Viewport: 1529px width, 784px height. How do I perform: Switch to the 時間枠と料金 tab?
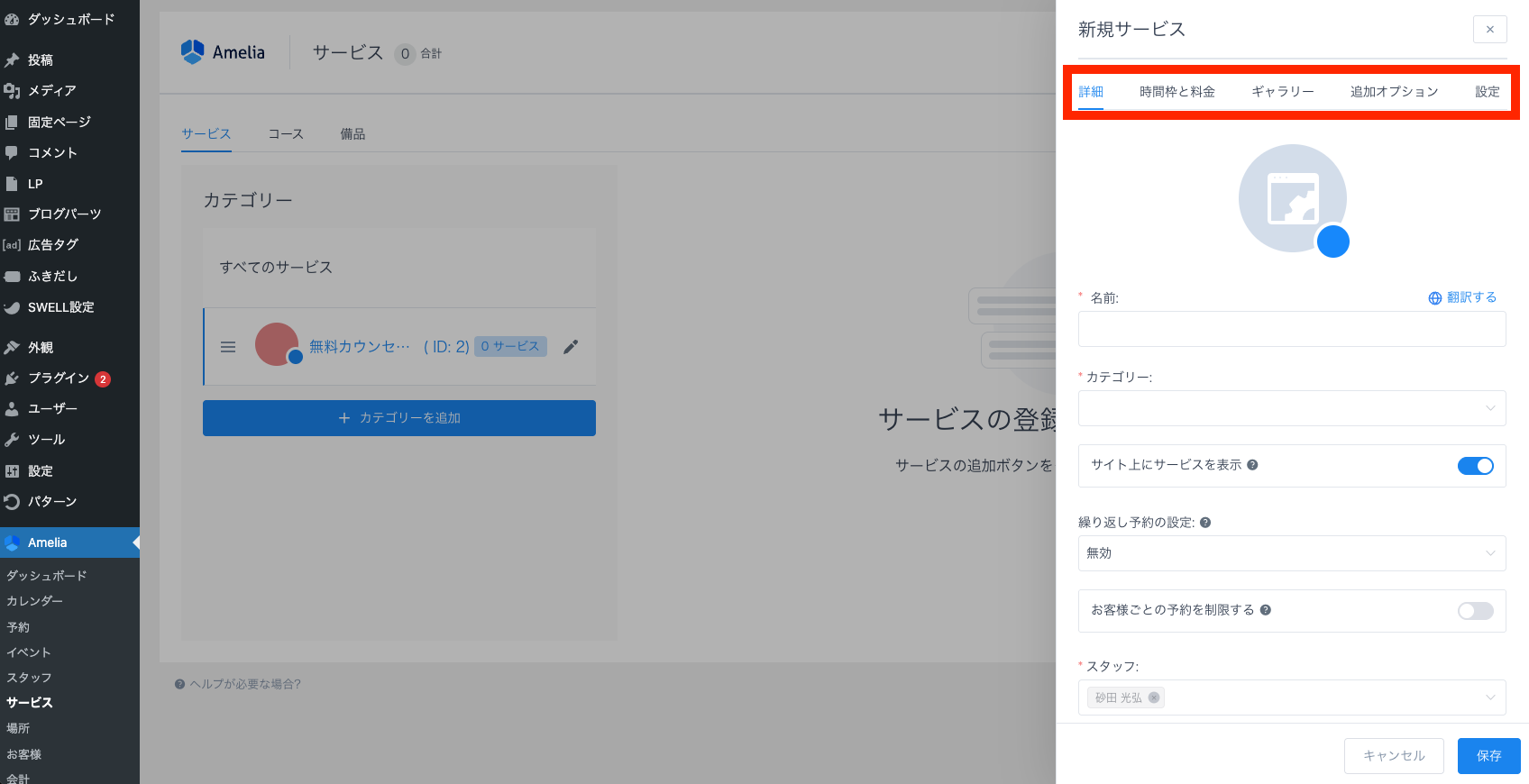1177,92
